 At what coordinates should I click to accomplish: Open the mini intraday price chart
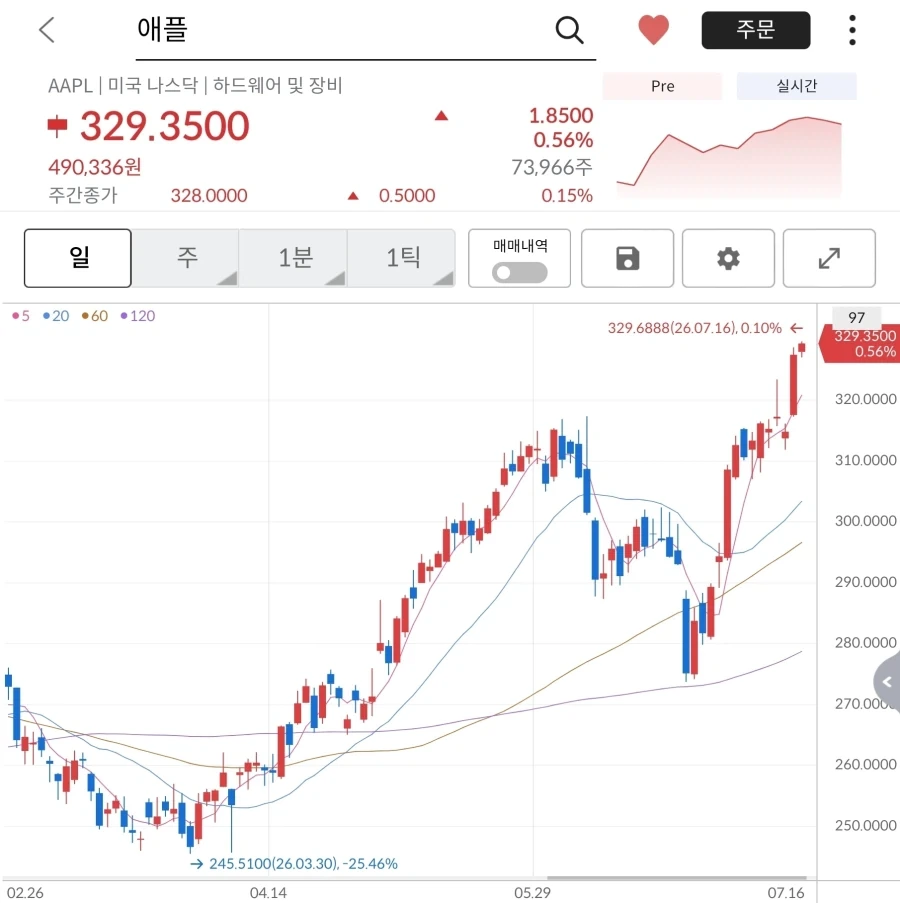[x=729, y=156]
